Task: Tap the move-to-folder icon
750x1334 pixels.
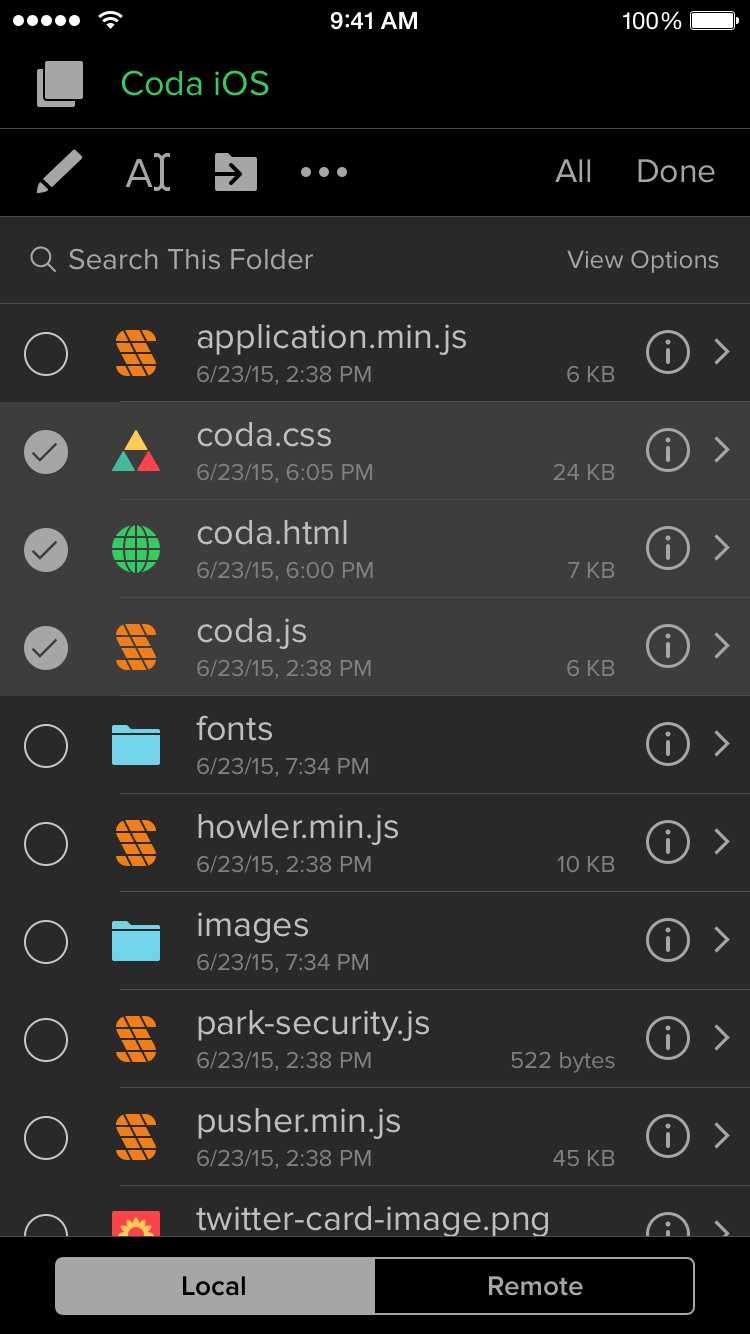Action: (x=236, y=172)
